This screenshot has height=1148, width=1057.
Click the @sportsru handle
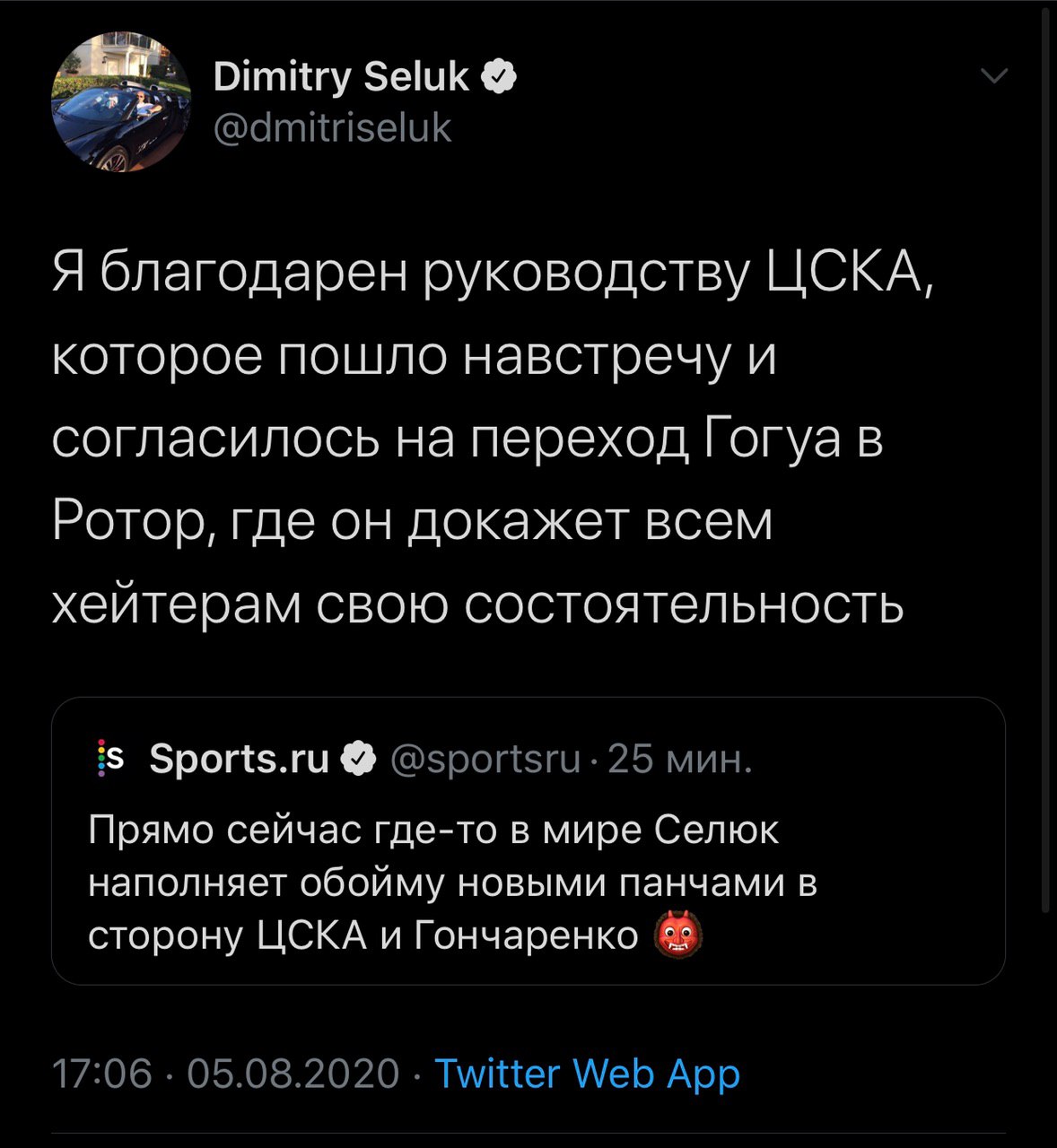click(x=485, y=761)
